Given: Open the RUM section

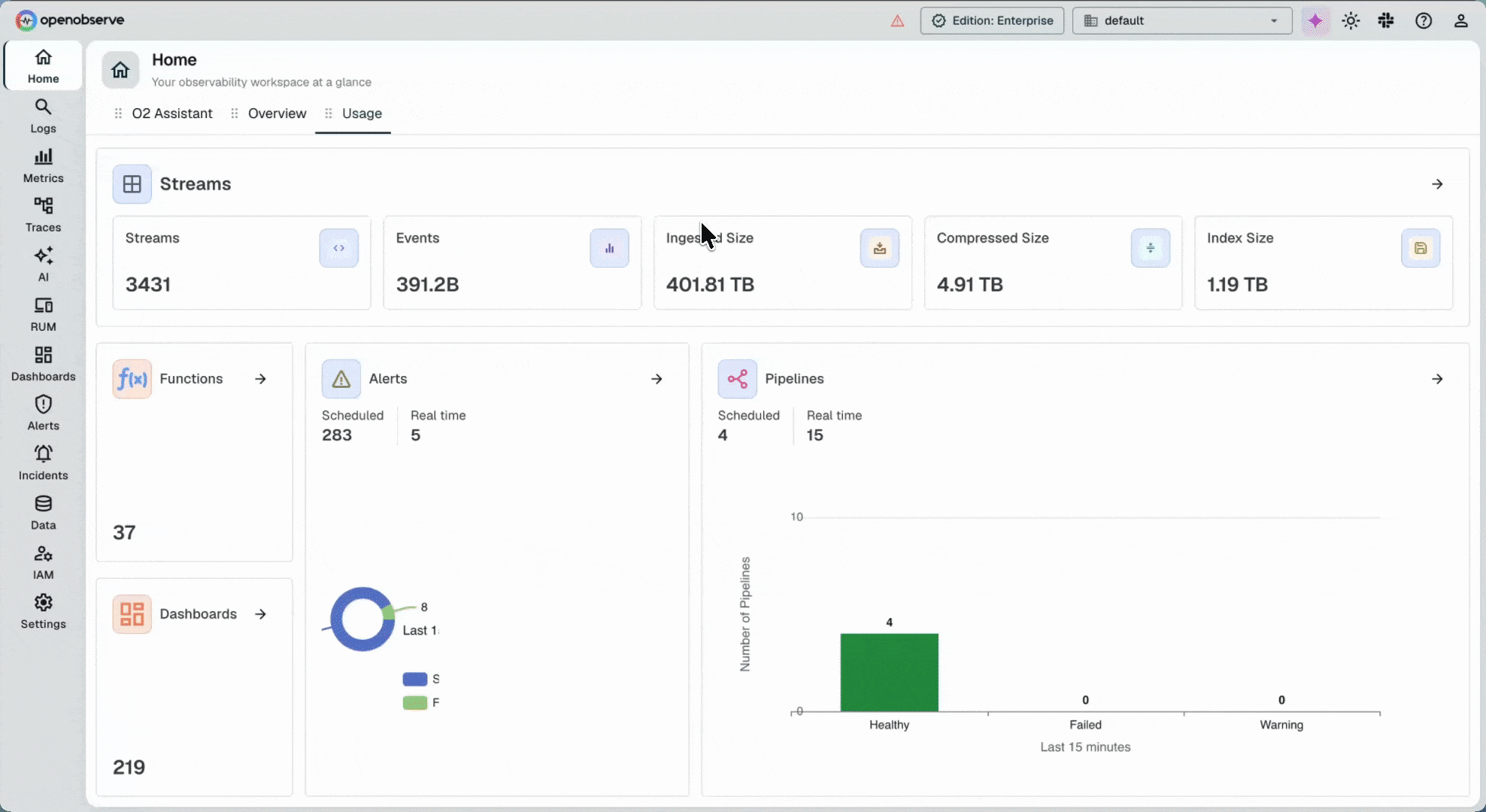Looking at the screenshot, I should [x=43, y=314].
